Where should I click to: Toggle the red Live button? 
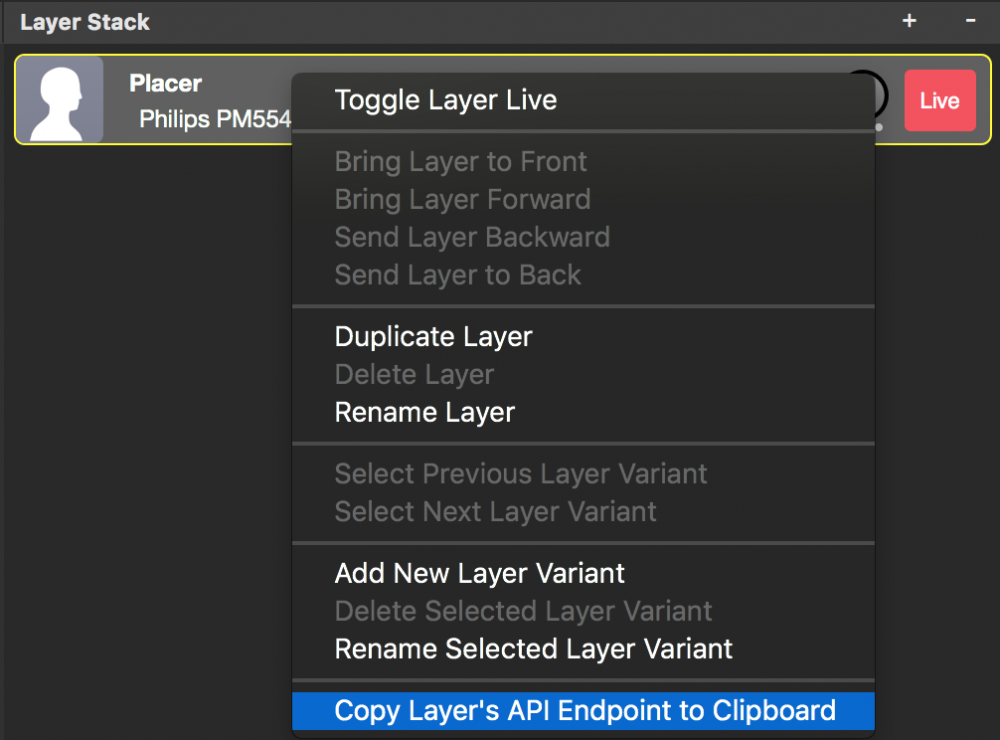click(939, 100)
